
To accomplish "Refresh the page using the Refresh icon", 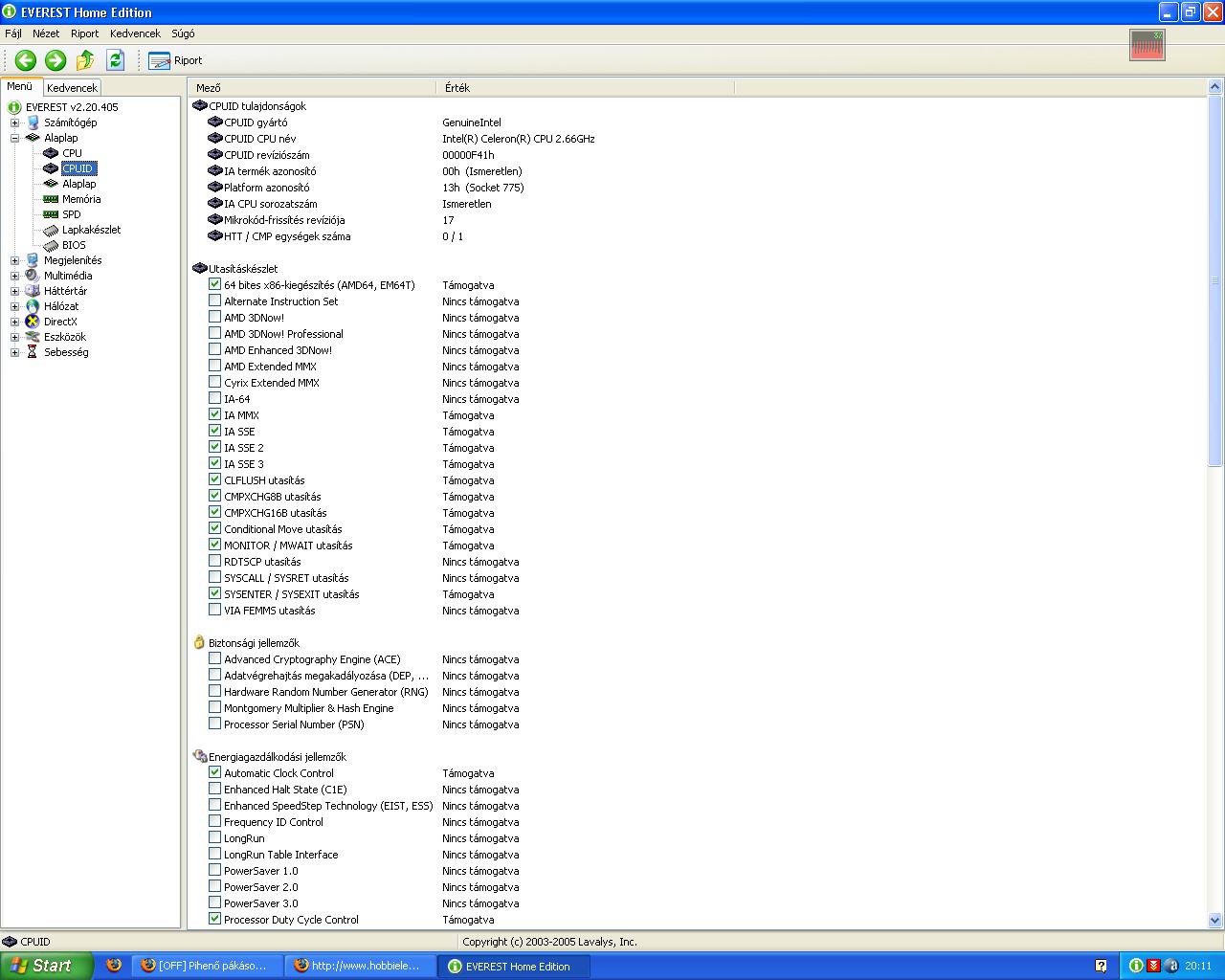I will coord(116,60).
